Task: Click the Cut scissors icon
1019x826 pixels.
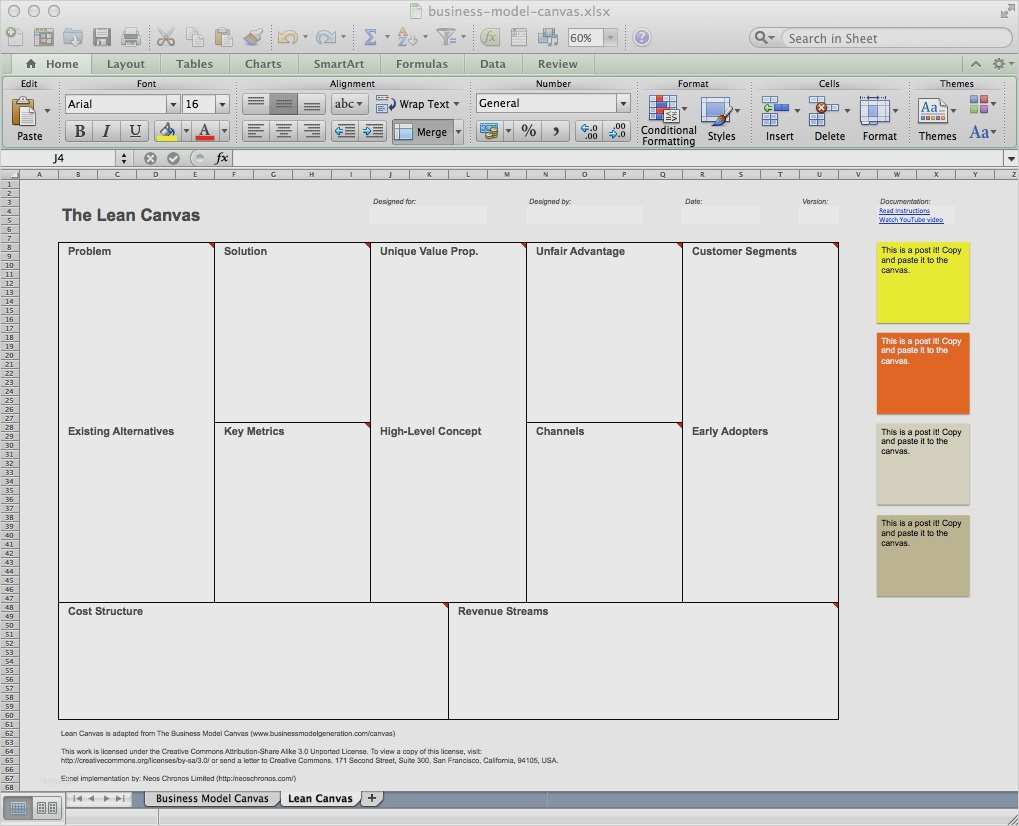Action: tap(166, 37)
